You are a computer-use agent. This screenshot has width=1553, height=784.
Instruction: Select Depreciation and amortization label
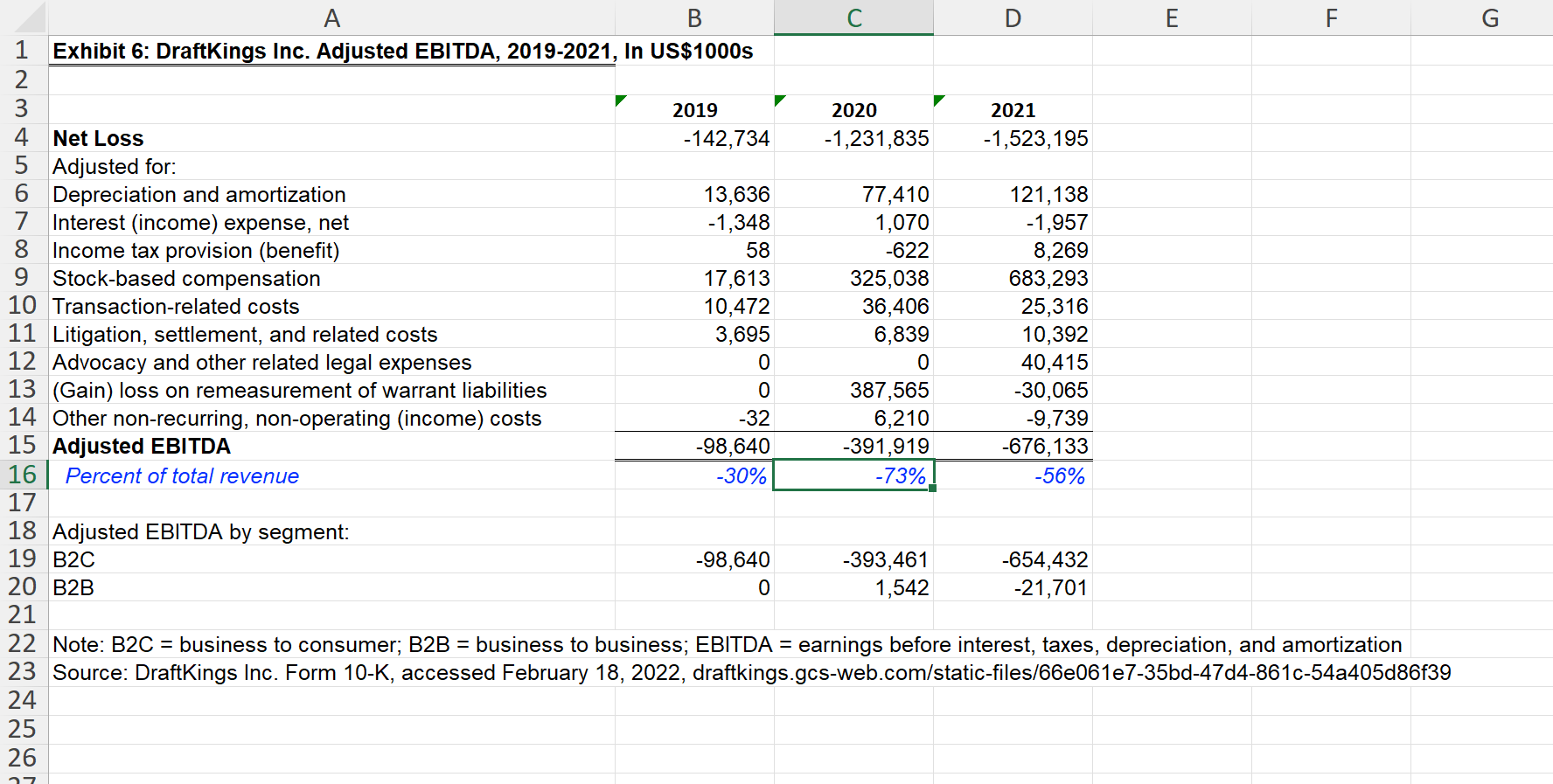click(331, 194)
